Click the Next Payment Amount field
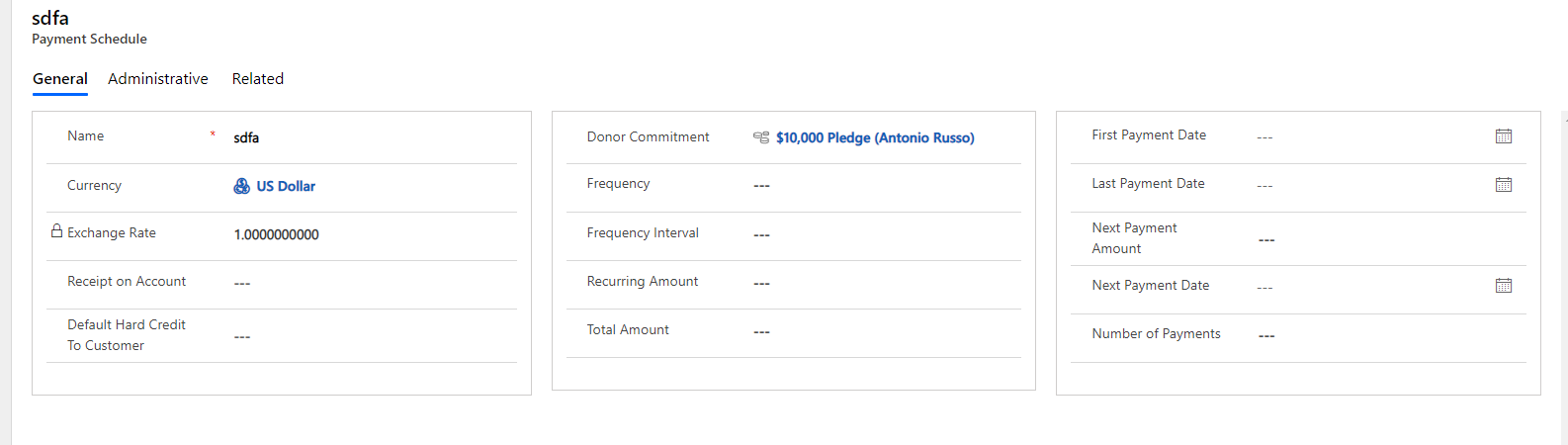Image resolution: width=1568 pixels, height=445 pixels. click(x=1390, y=239)
